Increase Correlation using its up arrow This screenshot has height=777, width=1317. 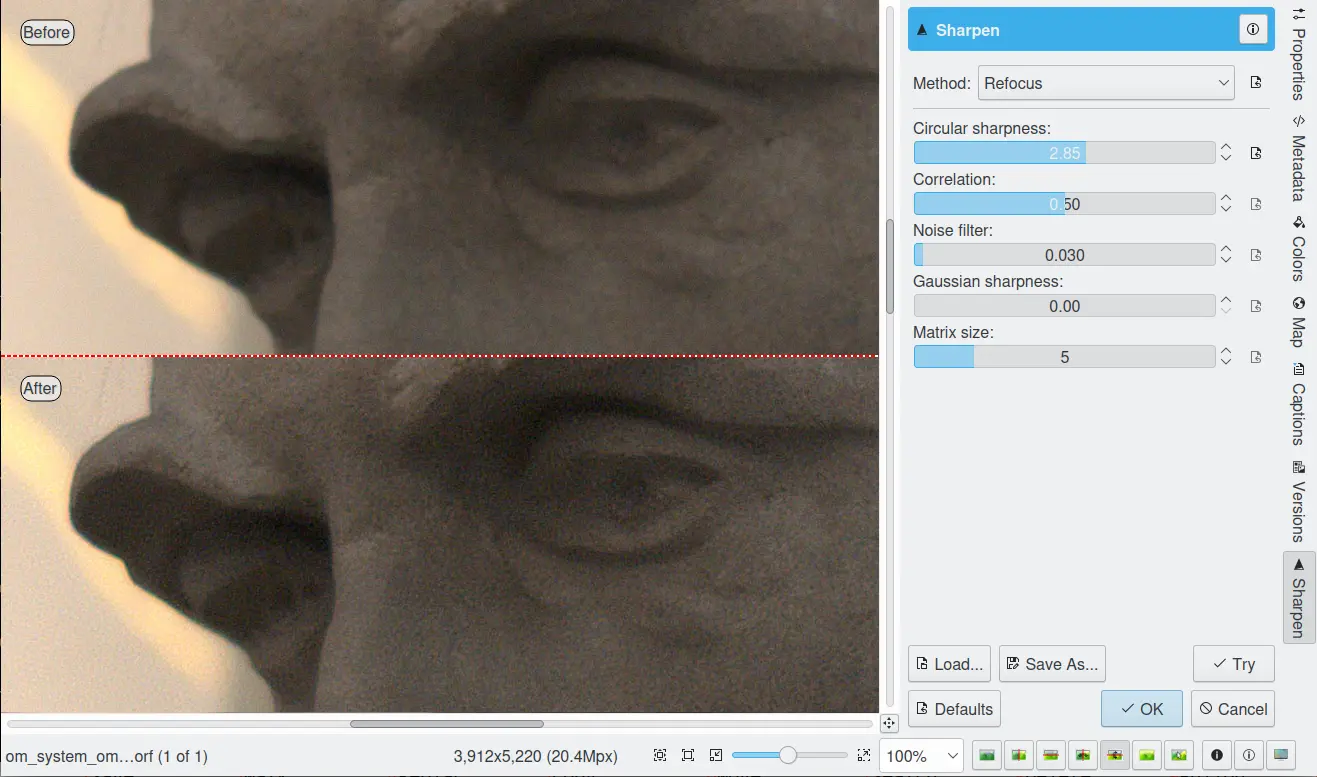(x=1225, y=198)
